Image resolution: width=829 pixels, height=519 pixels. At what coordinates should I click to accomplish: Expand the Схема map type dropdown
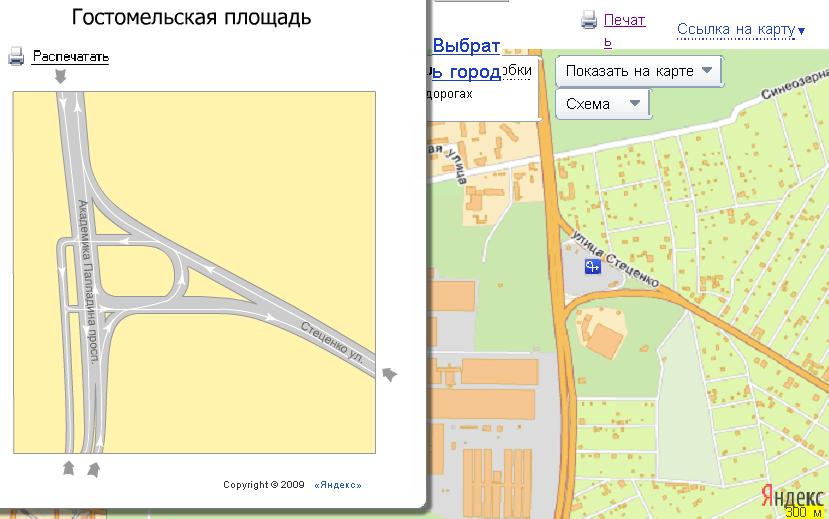click(602, 104)
